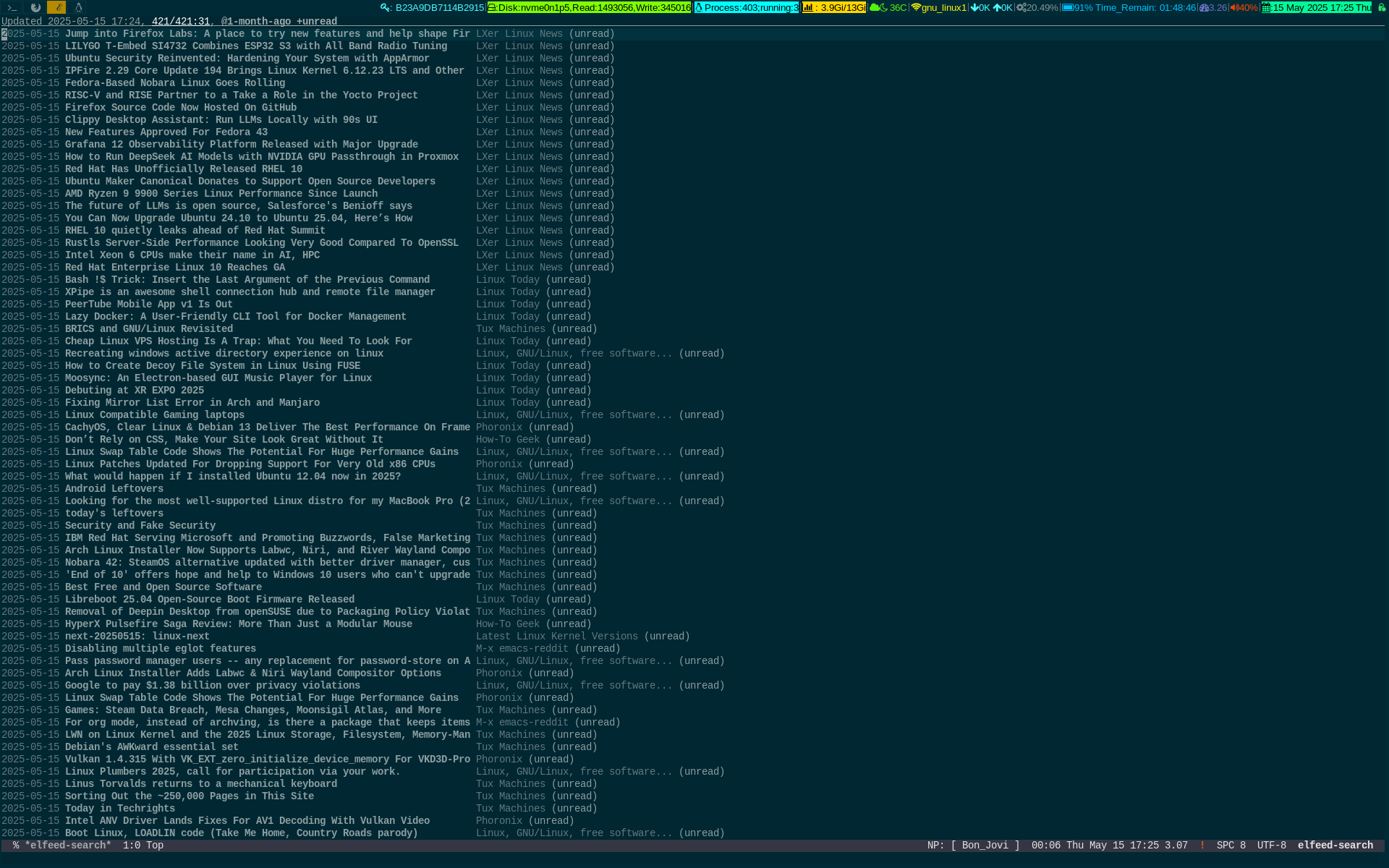This screenshot has width=1389, height=868.
Task: Click the clock 15 May 2025 17:25 Thu
Action: pyautogui.click(x=1322, y=8)
